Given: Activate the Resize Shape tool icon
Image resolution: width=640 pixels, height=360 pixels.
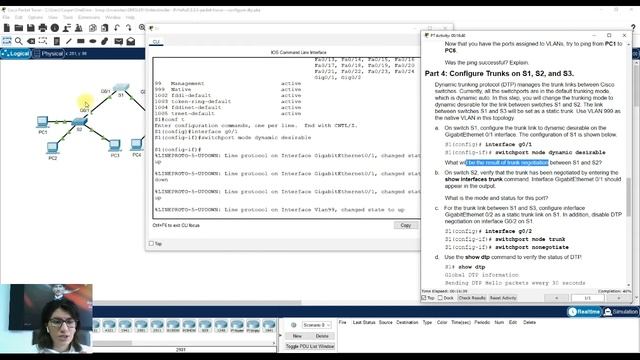Looking at the screenshot, I should (43, 41).
